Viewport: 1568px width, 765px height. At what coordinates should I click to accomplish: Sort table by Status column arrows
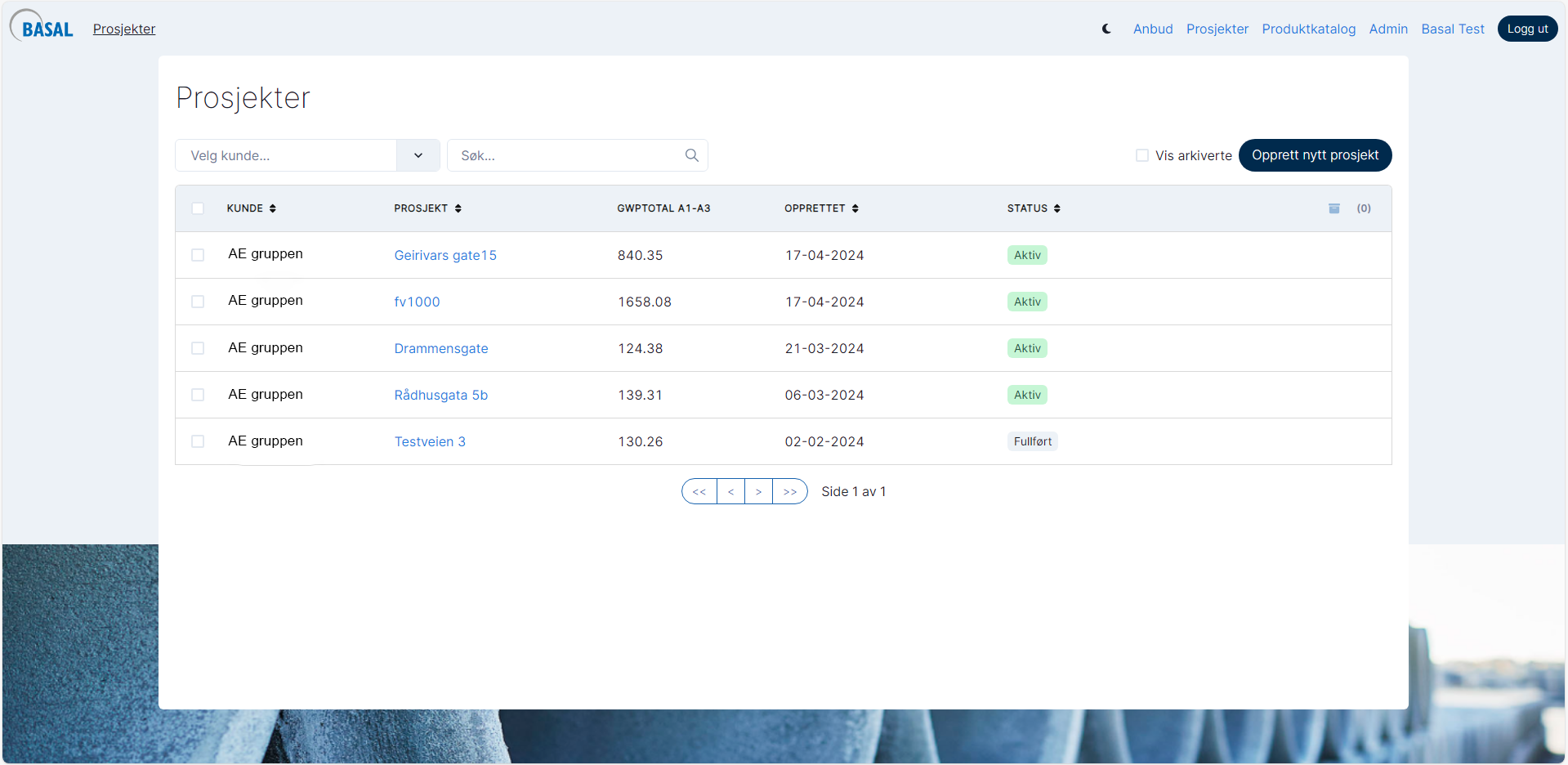coord(1057,208)
